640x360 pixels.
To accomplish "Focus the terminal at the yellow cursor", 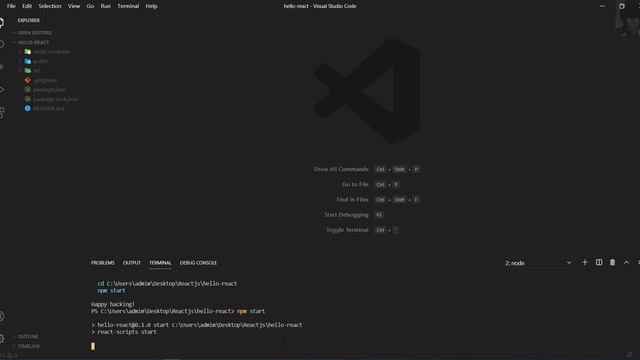I will [x=93, y=346].
